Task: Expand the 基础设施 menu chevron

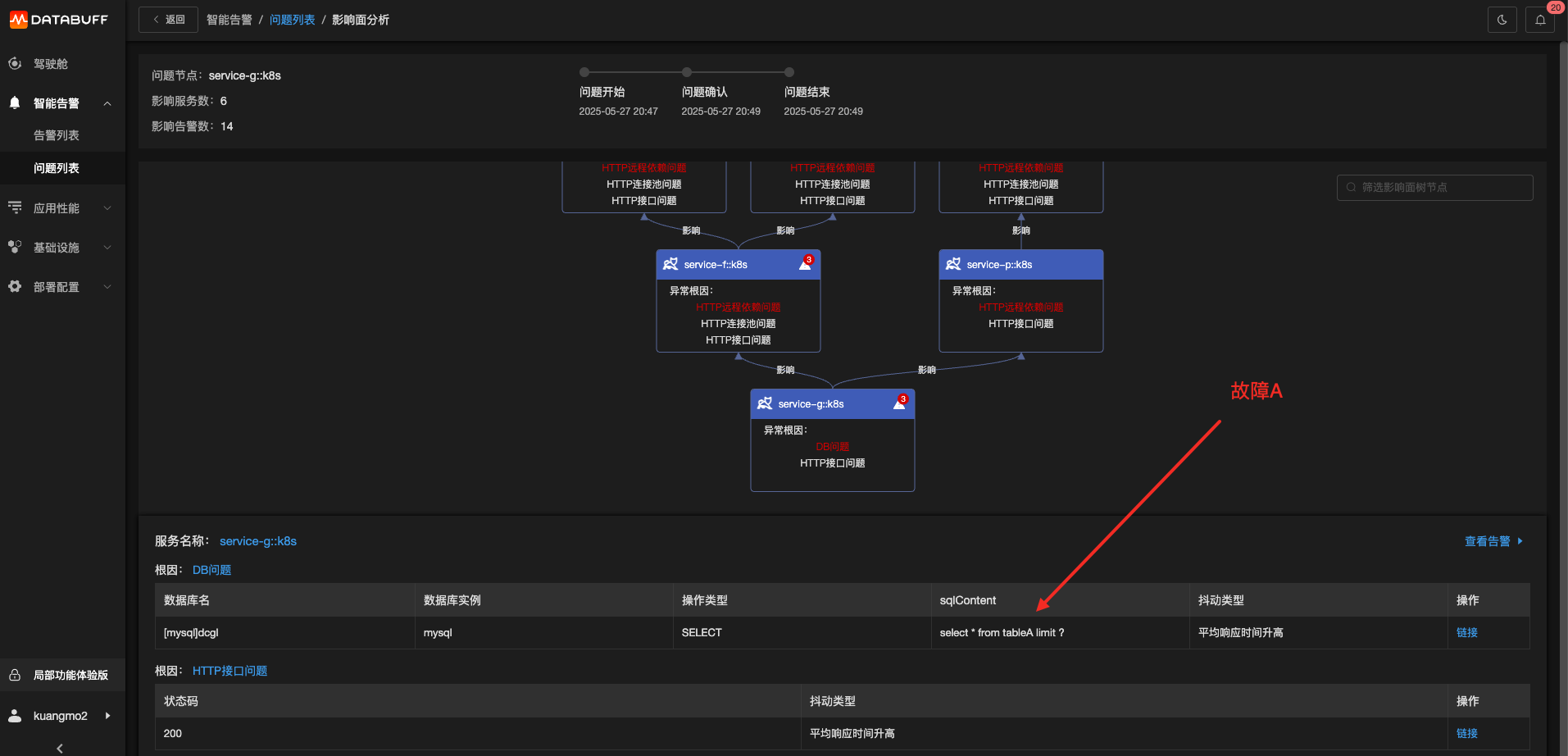Action: click(107, 248)
